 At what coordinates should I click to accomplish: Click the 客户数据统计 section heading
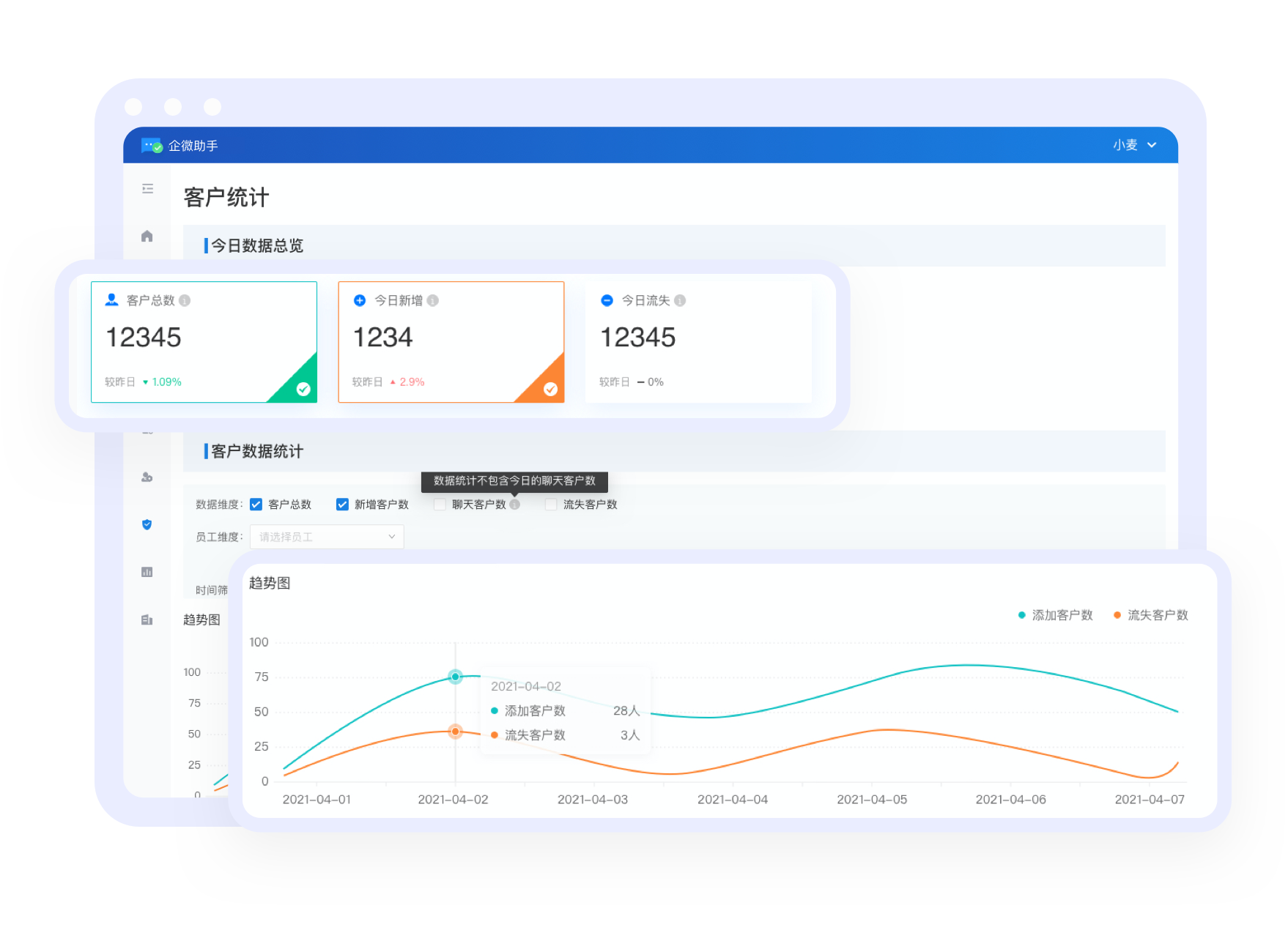[x=257, y=451]
